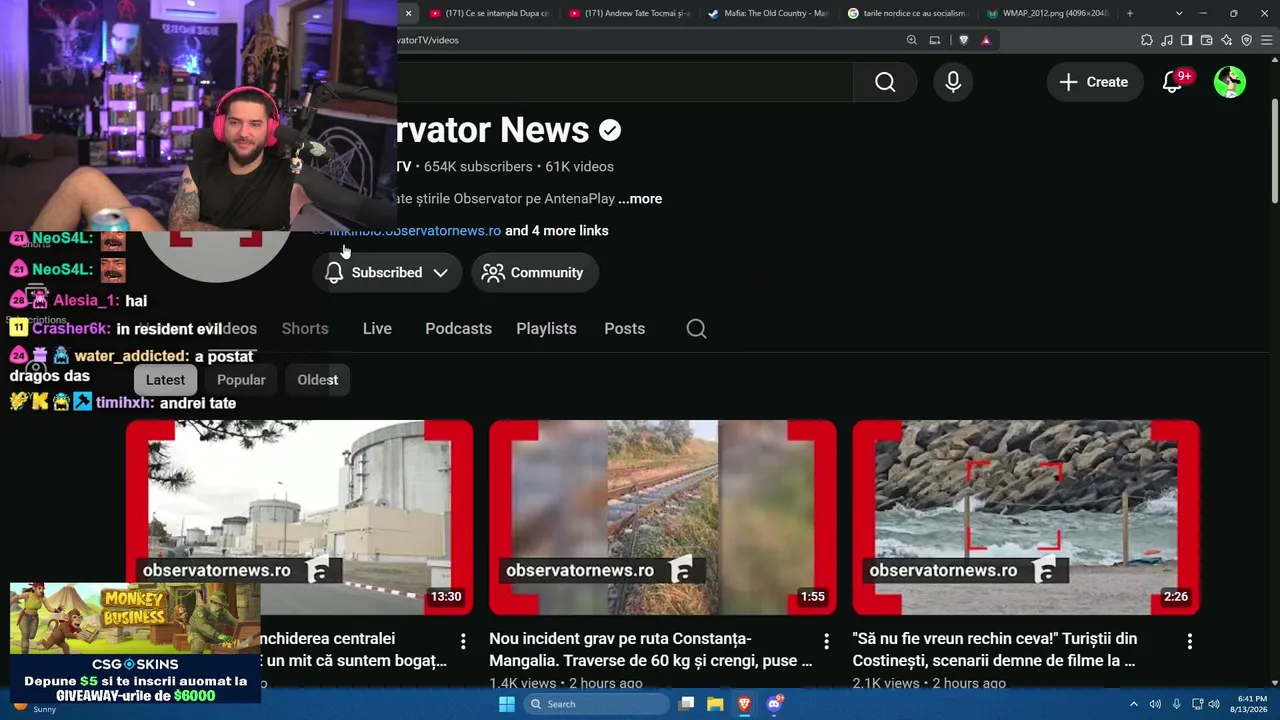Screen dimensions: 1280x720
Task: Switch to the Mafia: The Old Country tab
Action: pos(768,13)
